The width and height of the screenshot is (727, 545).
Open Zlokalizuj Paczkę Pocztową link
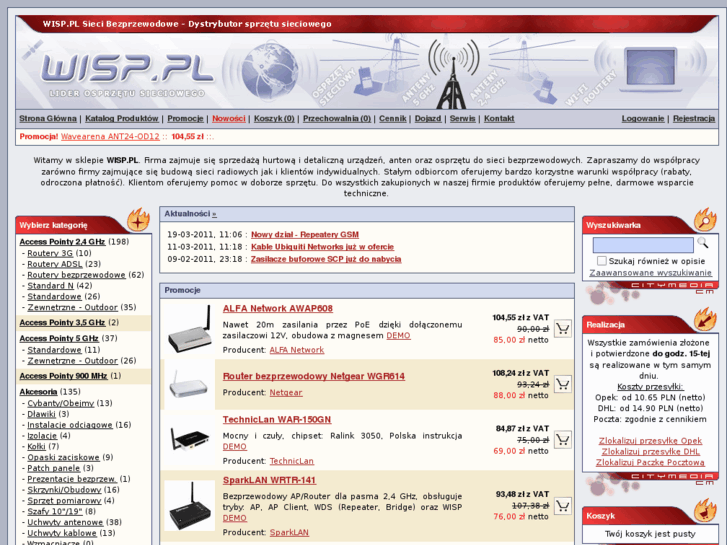650,462
